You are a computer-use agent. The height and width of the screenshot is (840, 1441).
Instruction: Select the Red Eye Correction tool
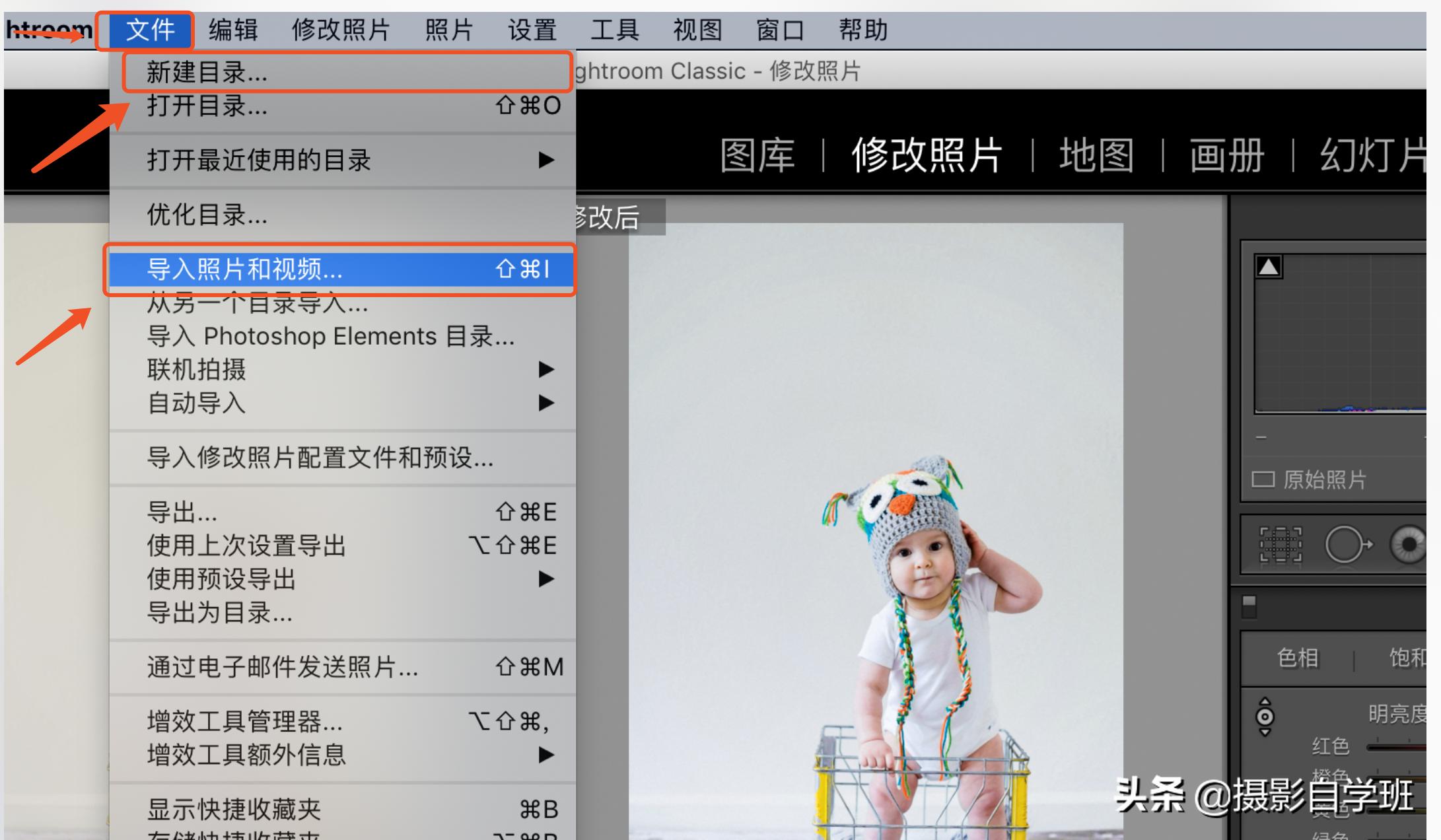point(1410,543)
